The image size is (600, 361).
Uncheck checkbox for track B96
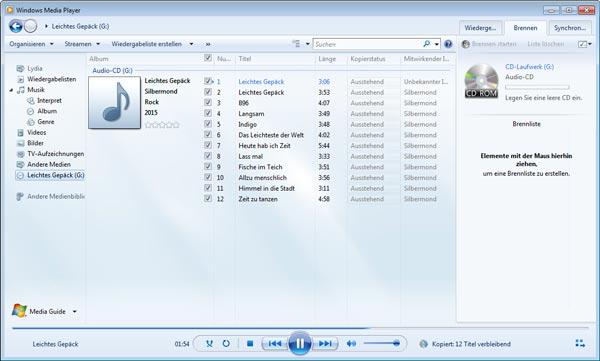click(208, 103)
